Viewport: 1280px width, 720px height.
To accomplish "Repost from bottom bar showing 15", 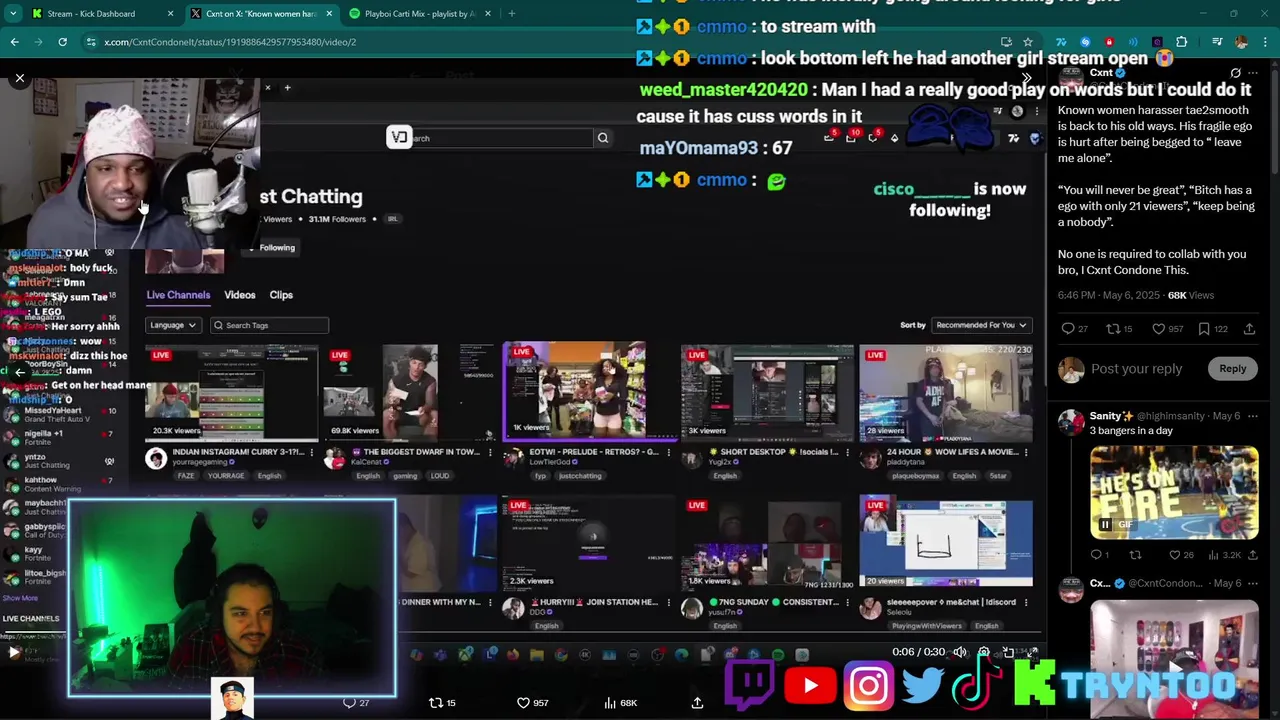I will (443, 703).
